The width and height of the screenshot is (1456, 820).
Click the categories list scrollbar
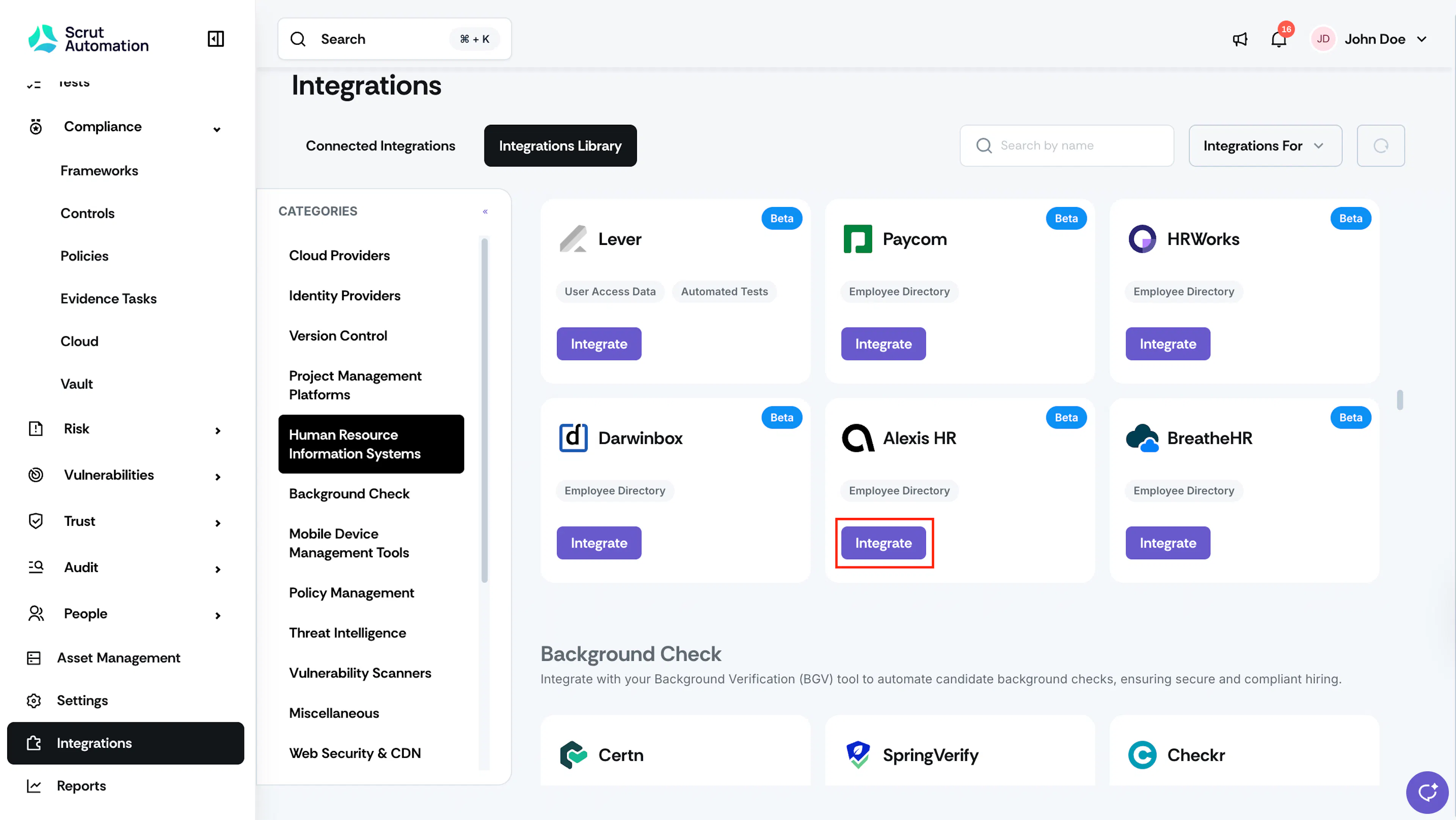pos(485,410)
